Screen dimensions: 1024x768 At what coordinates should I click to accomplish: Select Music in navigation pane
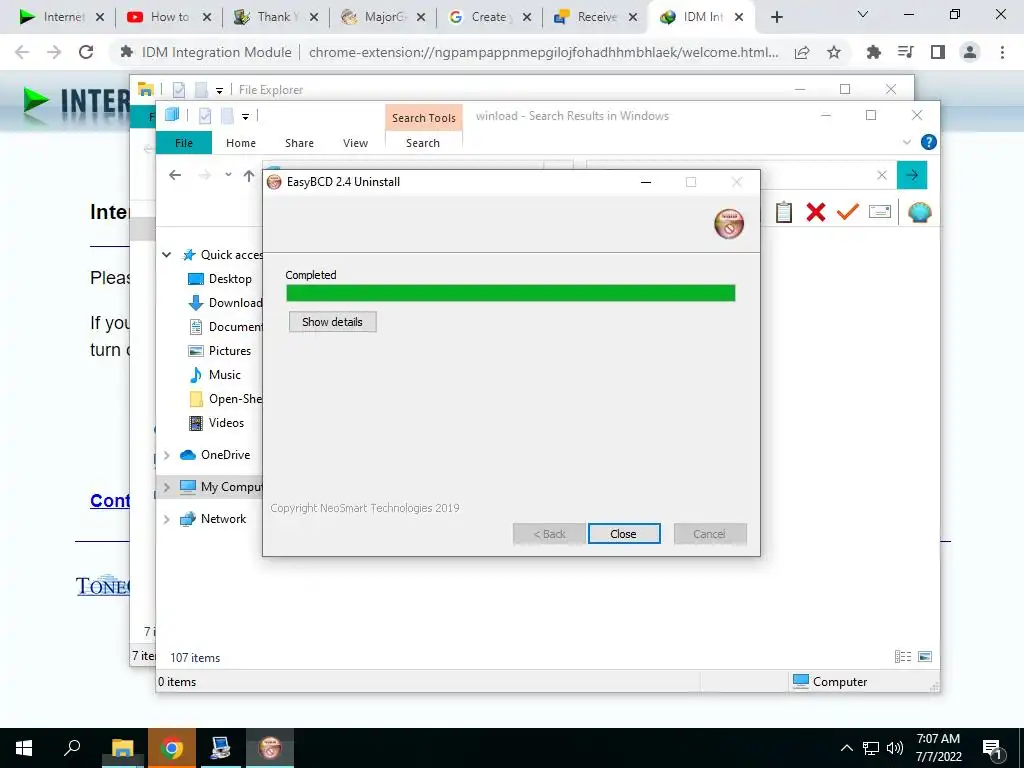click(x=215, y=375)
